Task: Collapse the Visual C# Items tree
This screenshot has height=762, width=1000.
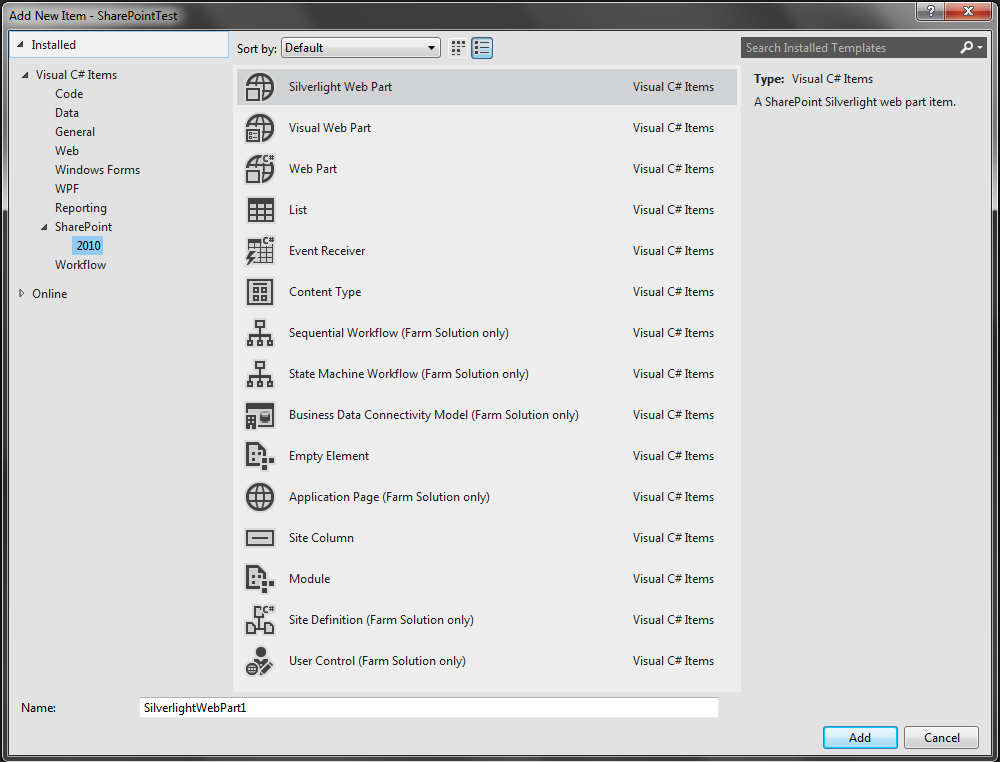Action: (24, 74)
